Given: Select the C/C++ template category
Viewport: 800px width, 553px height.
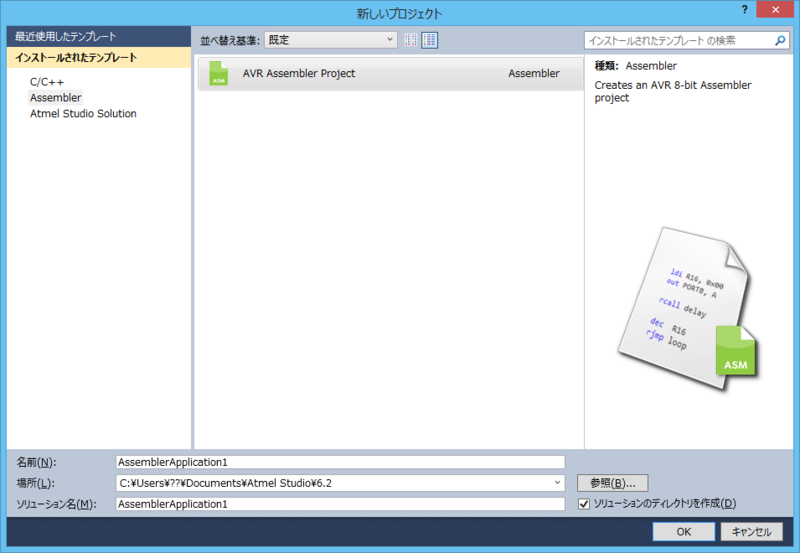Looking at the screenshot, I should click(x=47, y=82).
